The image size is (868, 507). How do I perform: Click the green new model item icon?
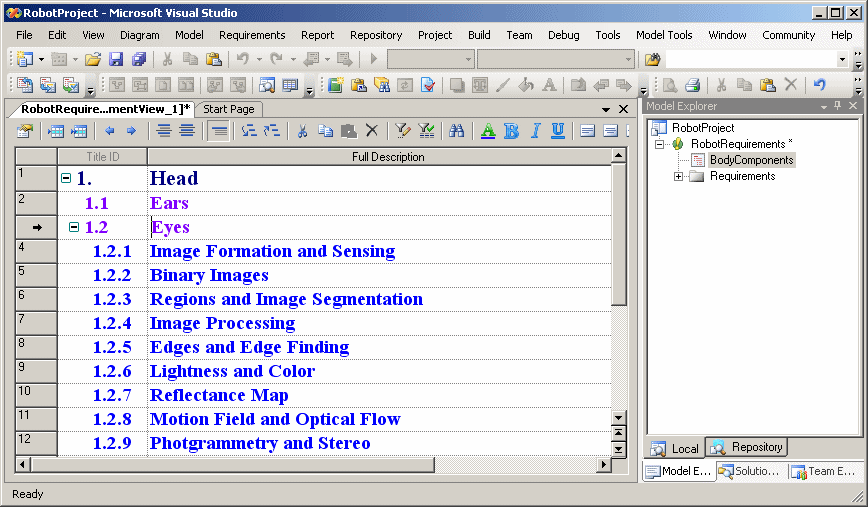click(335, 85)
